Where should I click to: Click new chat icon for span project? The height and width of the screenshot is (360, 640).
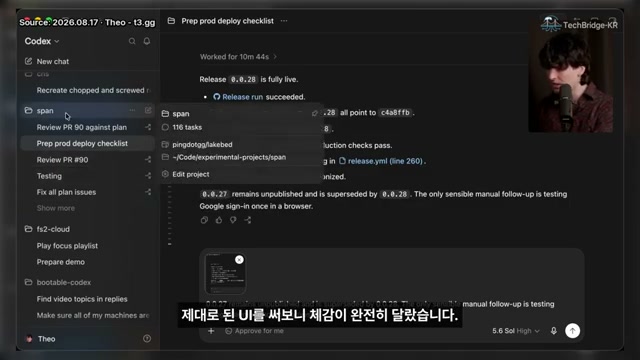click(148, 110)
